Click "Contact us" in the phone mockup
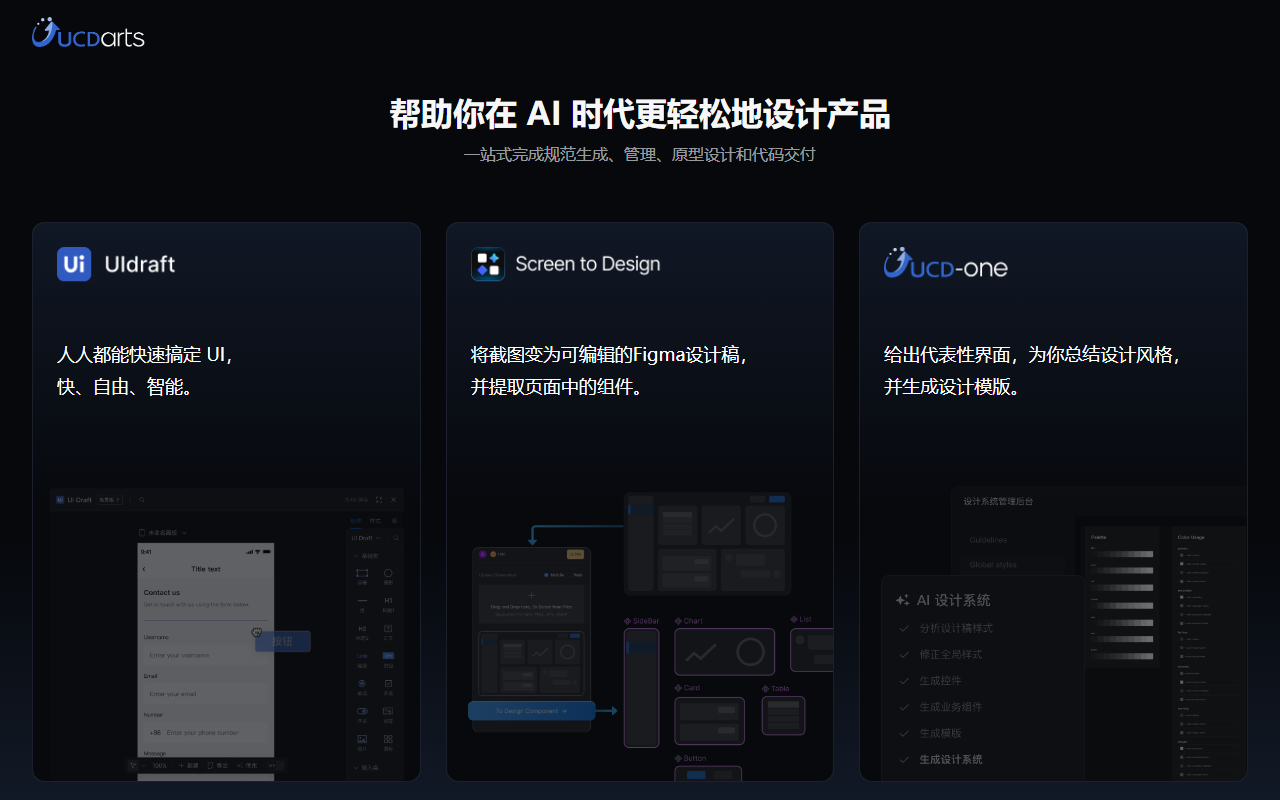The width and height of the screenshot is (1280, 800). pos(162,593)
